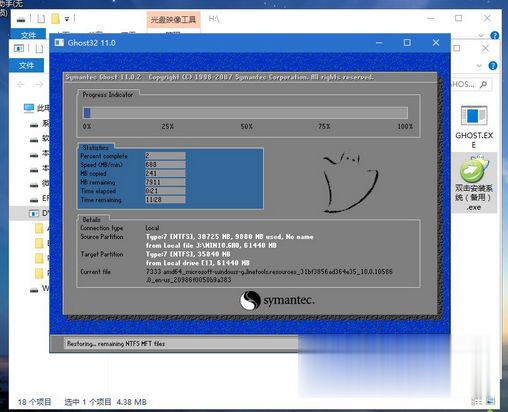Click '选中 1 个项目 4.38 MB' status text
The width and height of the screenshot is (508, 412).
(x=105, y=402)
